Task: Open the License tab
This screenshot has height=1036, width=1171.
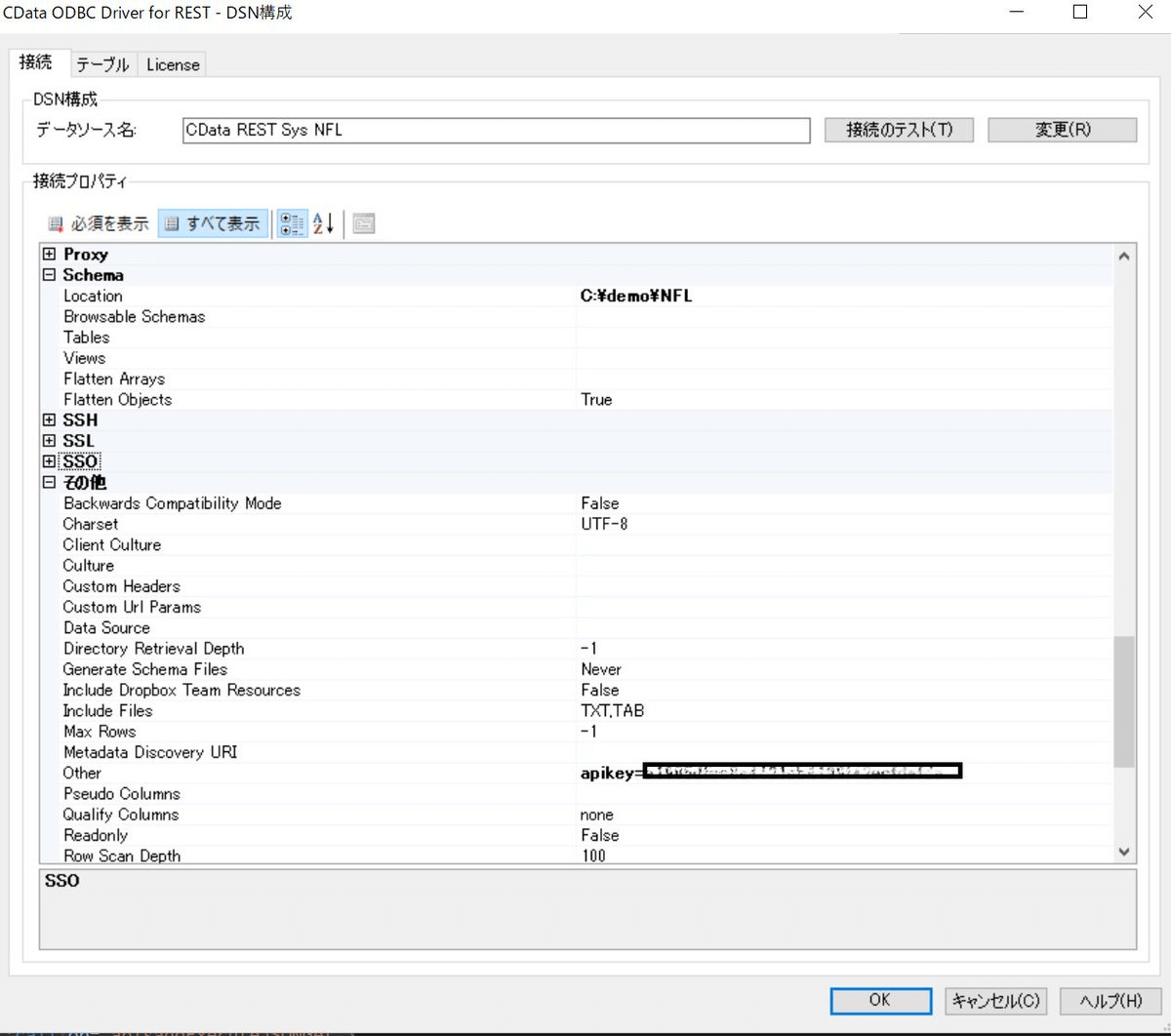Action: click(173, 64)
